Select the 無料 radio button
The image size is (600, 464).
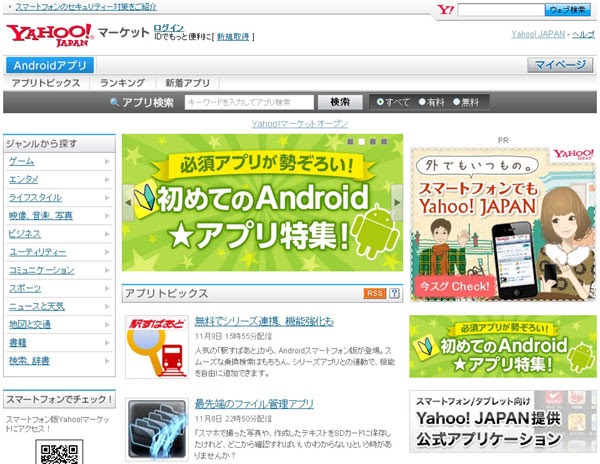(x=456, y=102)
